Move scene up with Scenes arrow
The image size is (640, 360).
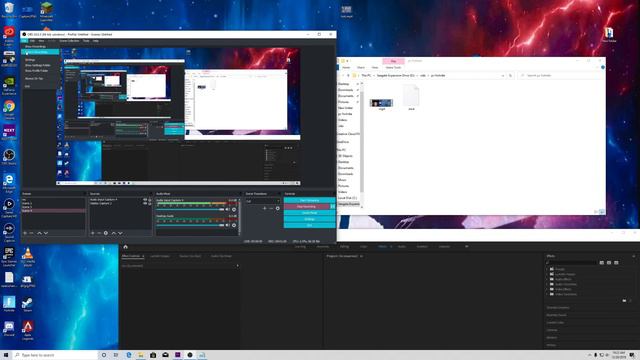(x=39, y=233)
